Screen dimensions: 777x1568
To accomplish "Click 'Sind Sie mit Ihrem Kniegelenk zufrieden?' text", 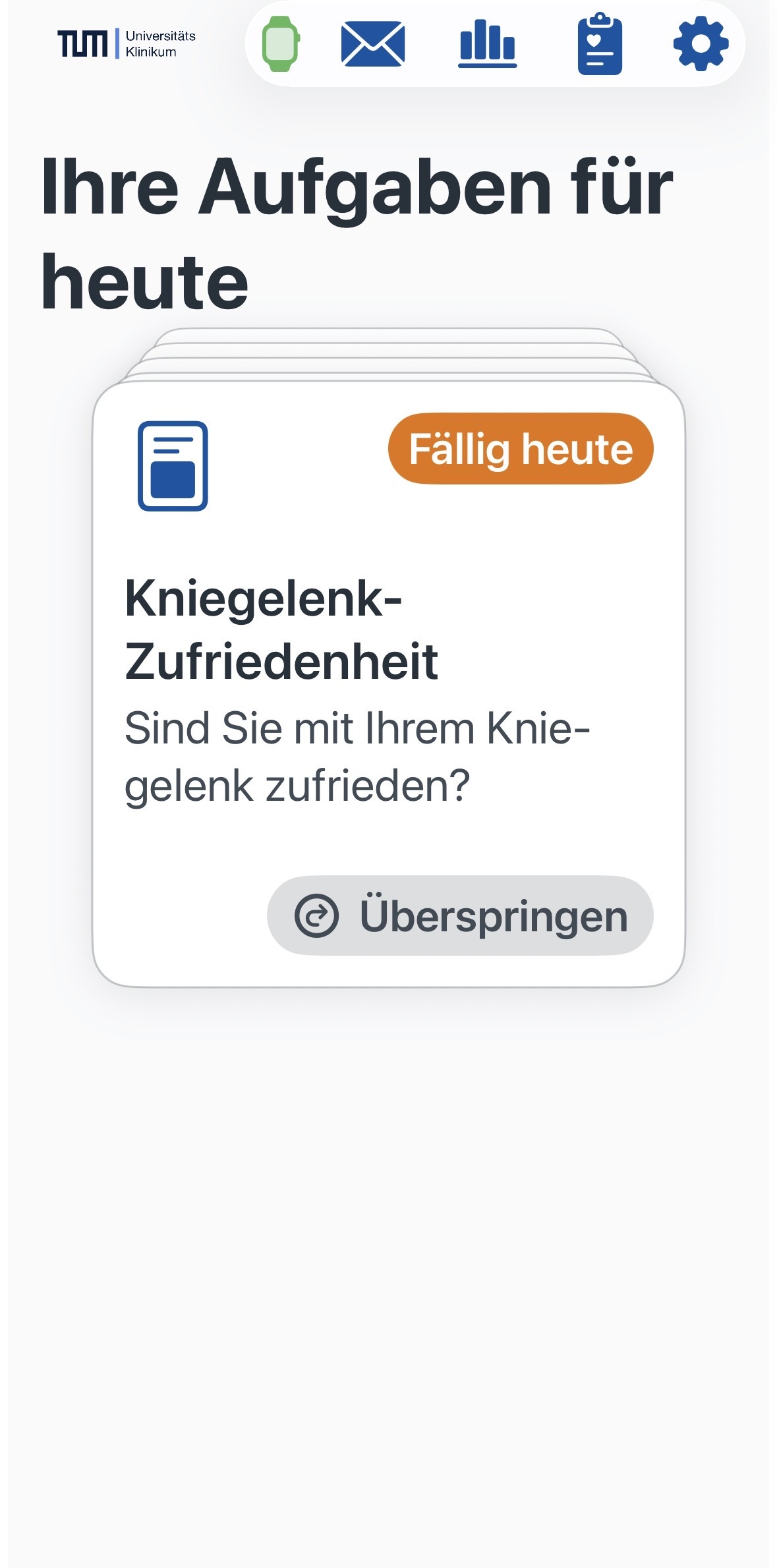I will 357,757.
